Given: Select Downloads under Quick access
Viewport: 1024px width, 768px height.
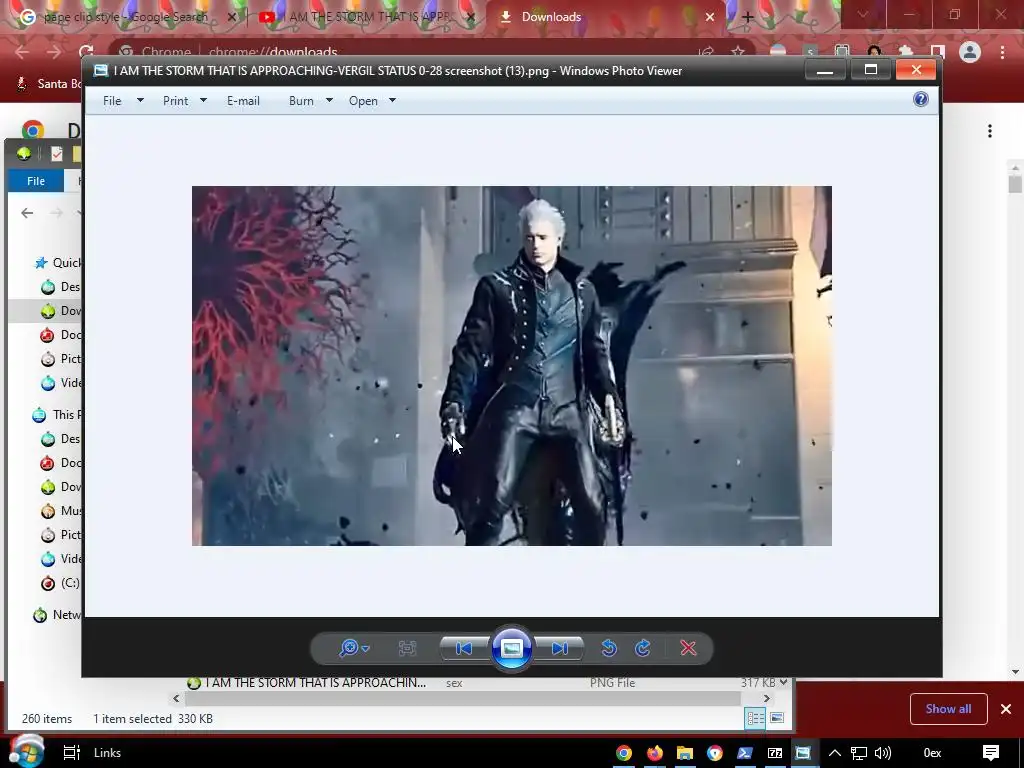Looking at the screenshot, I should click(x=61, y=311).
